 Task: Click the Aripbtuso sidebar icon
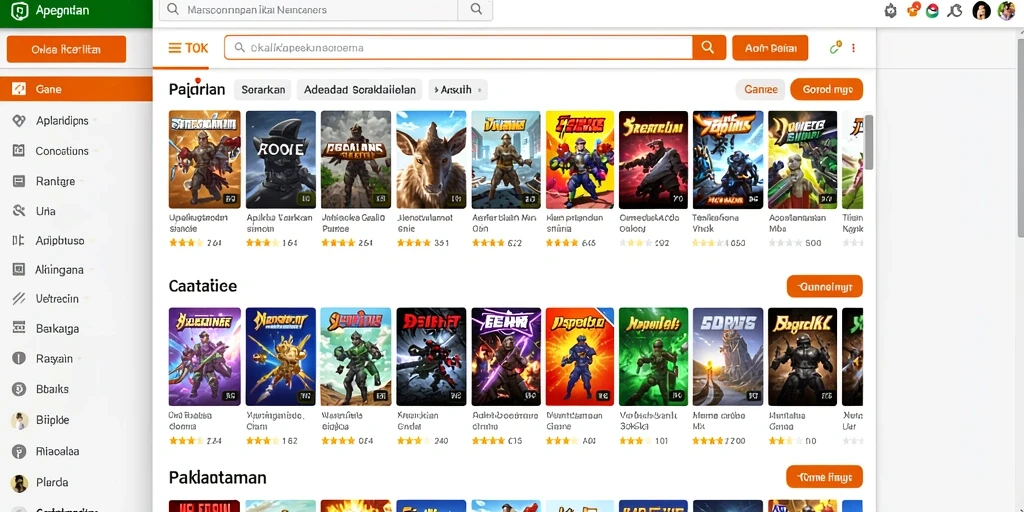19,241
